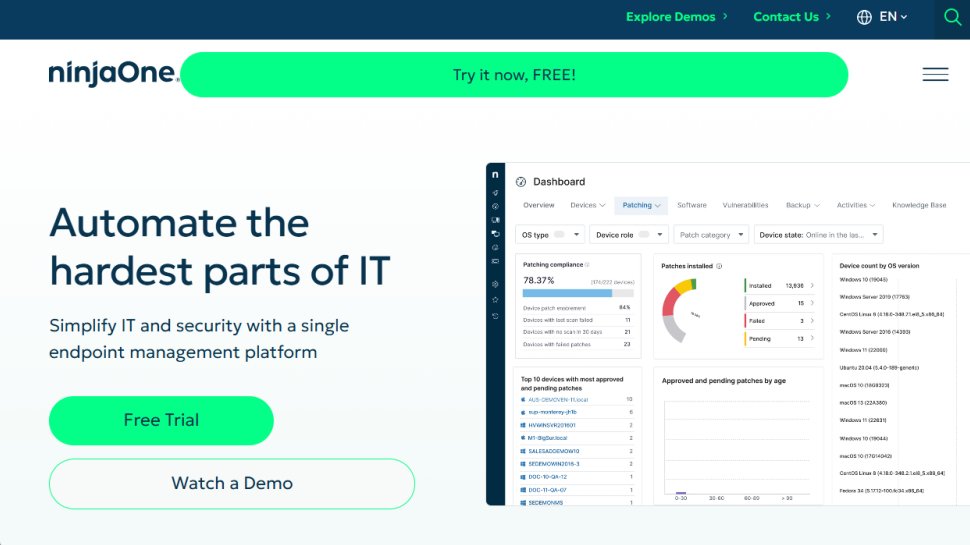Click the yellow segment of the patches donut chart
970x545 pixels.
tap(682, 286)
